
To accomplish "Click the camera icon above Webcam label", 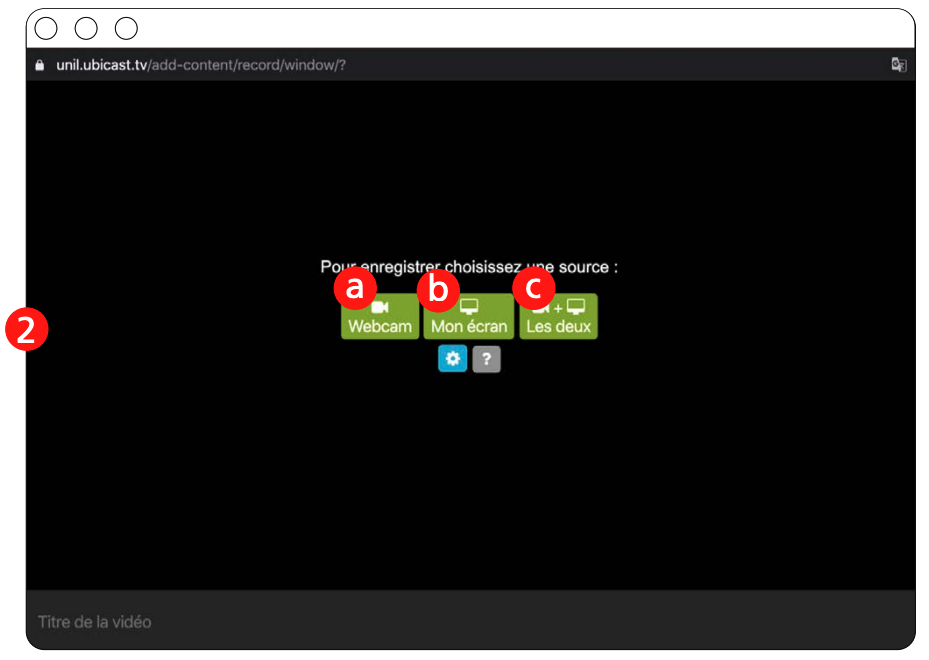I will pos(380,307).
